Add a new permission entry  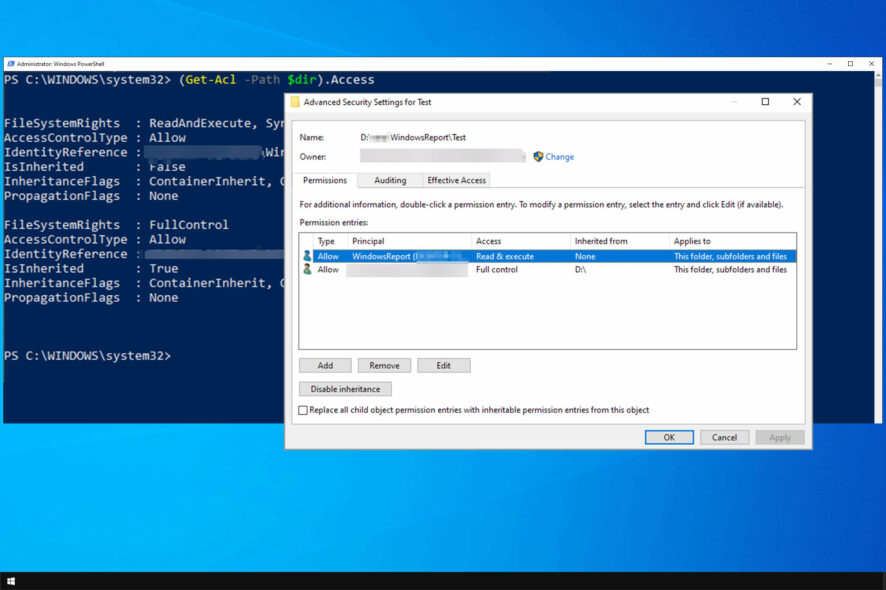click(325, 365)
